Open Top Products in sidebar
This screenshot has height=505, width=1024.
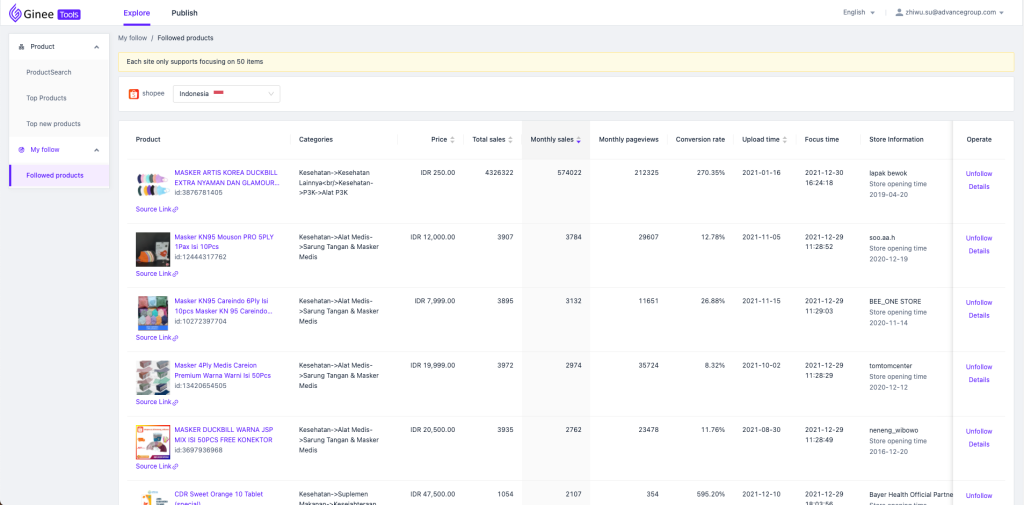(x=46, y=98)
